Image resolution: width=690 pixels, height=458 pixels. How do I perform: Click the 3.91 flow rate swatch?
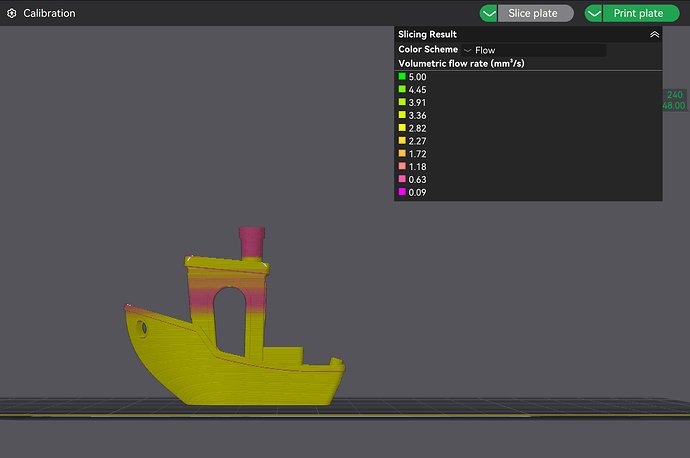(x=402, y=102)
